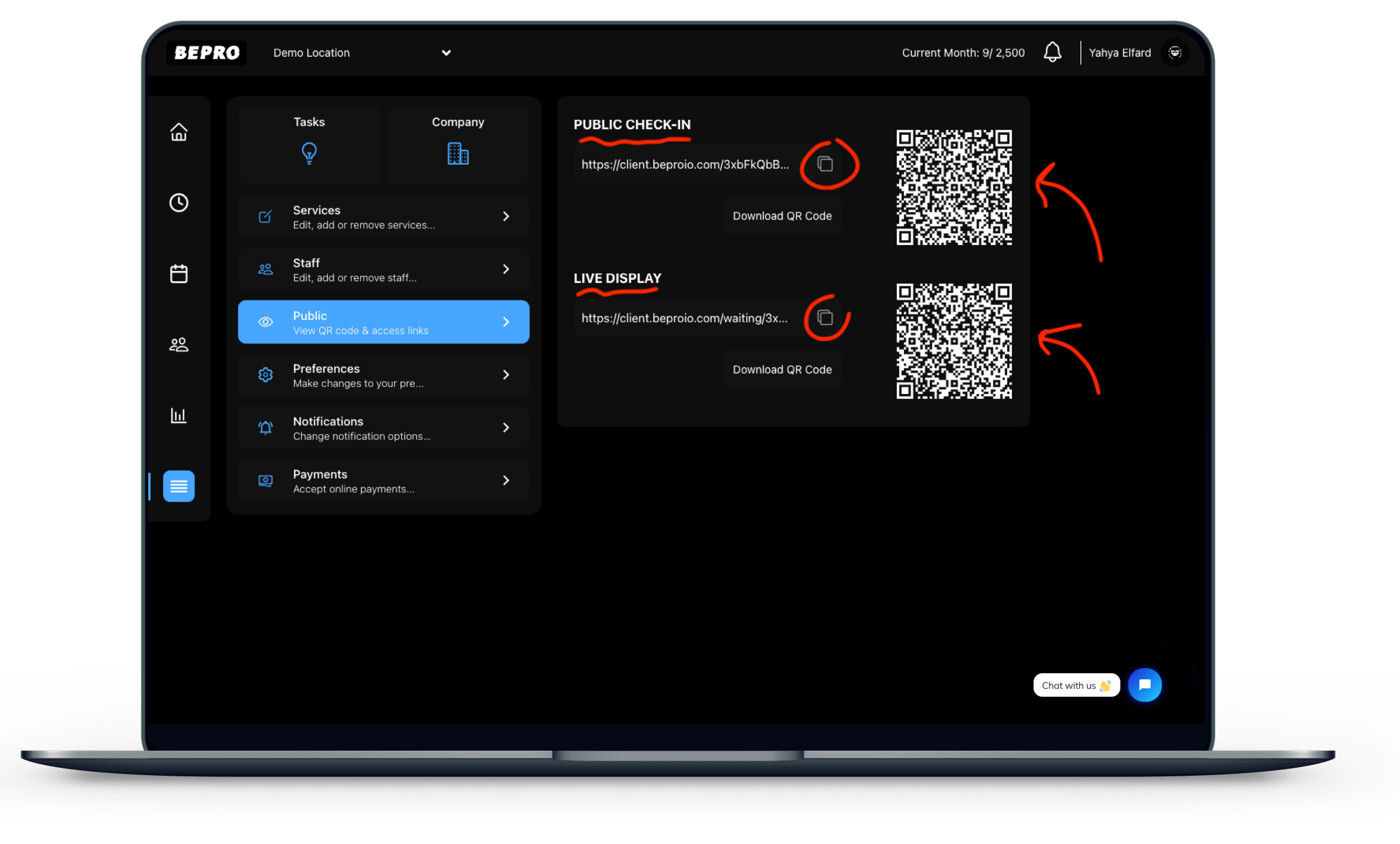This screenshot has width=1400, height=844.
Task: Click the user avatar icon
Action: point(1175,52)
